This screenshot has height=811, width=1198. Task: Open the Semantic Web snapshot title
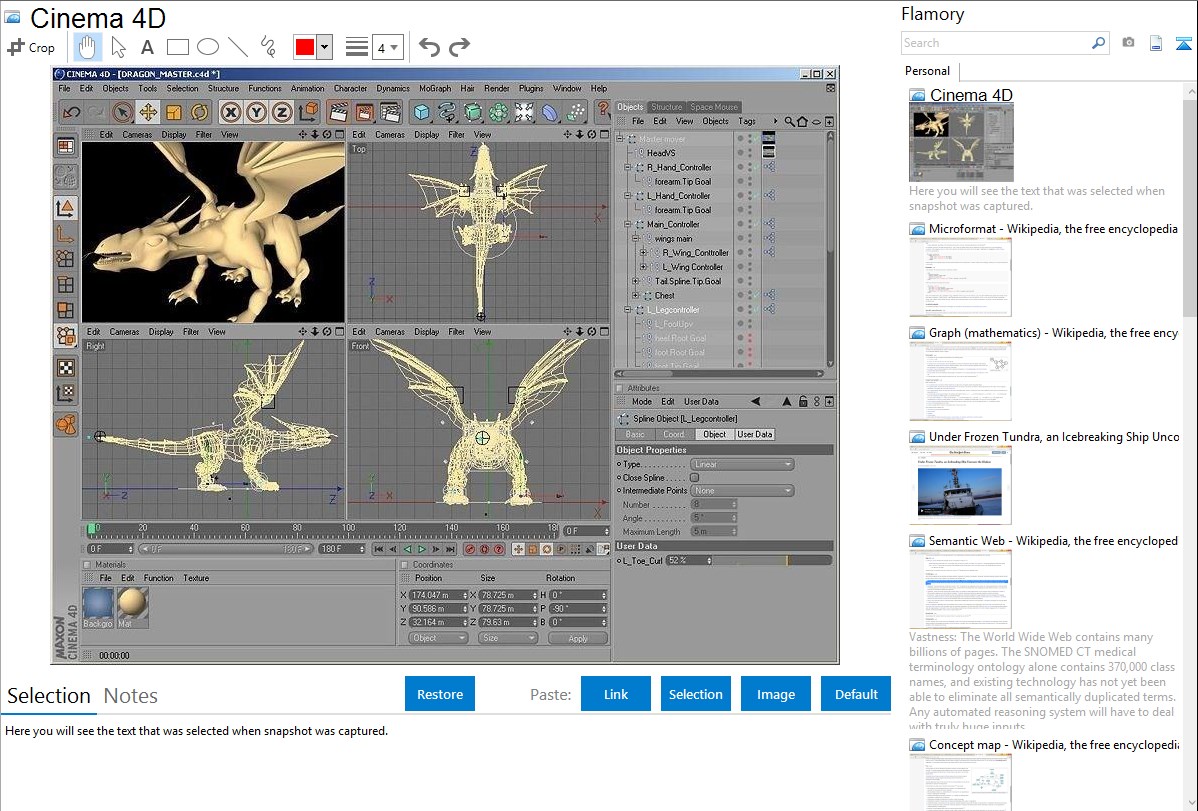coord(1053,541)
